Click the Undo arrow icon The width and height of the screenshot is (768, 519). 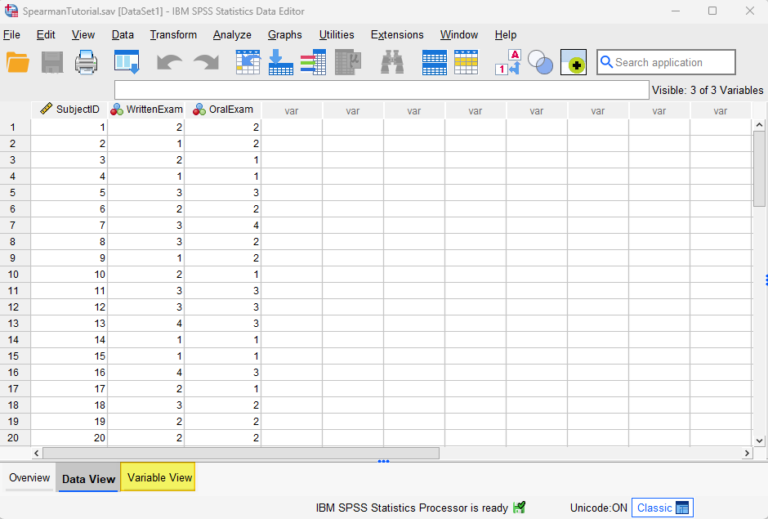[x=169, y=63]
